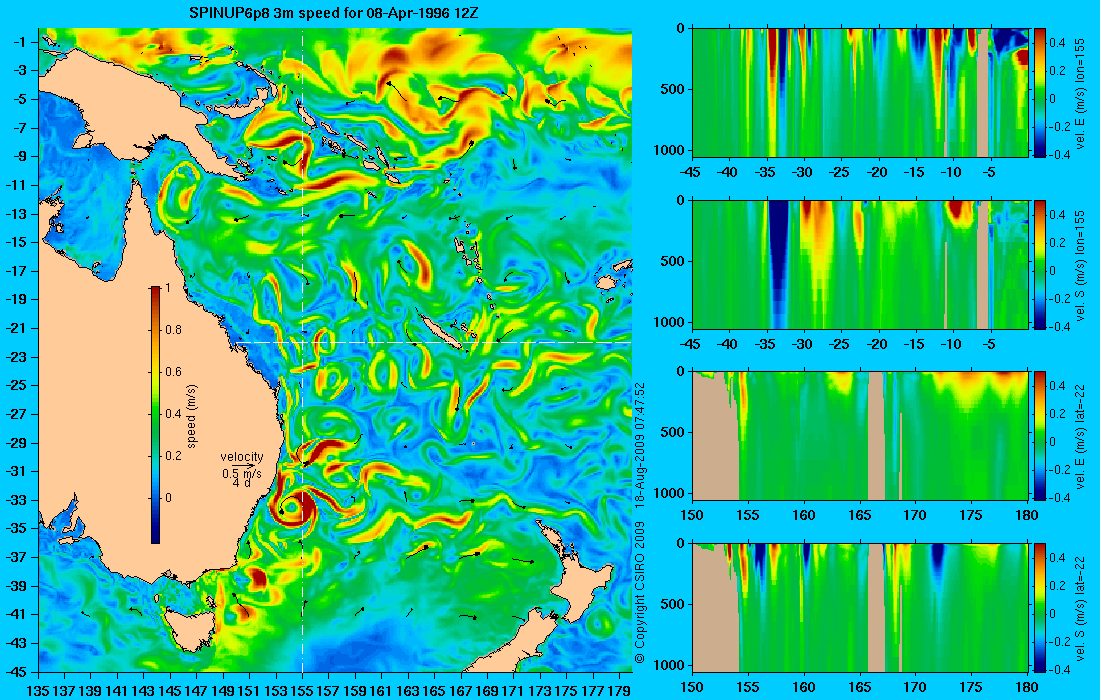Click the "© Copyright CSIRO 2009" vertical text
The height and width of the screenshot is (700, 1100).
639,592
